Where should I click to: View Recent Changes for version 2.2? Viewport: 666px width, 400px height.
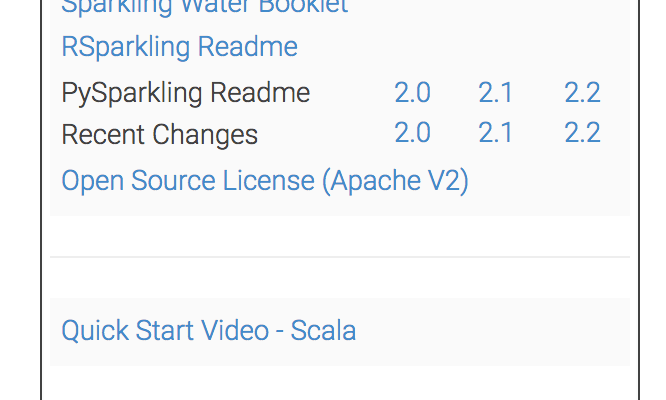(582, 133)
